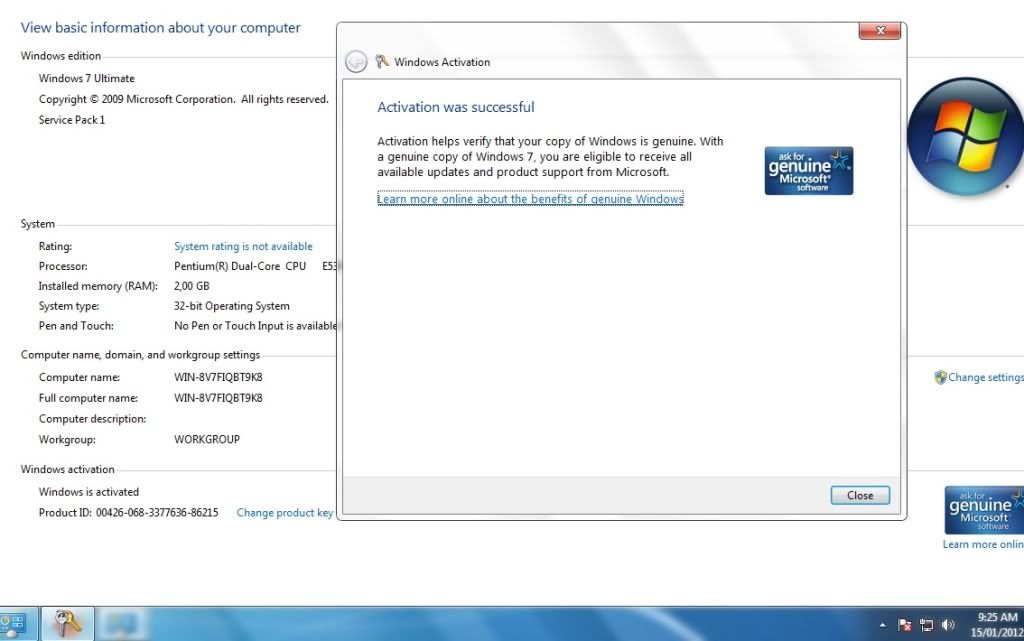Image resolution: width=1024 pixels, height=641 pixels.
Task: Click the Full computer name WIN-8V7FIQBT9K8 value
Action: (218, 398)
